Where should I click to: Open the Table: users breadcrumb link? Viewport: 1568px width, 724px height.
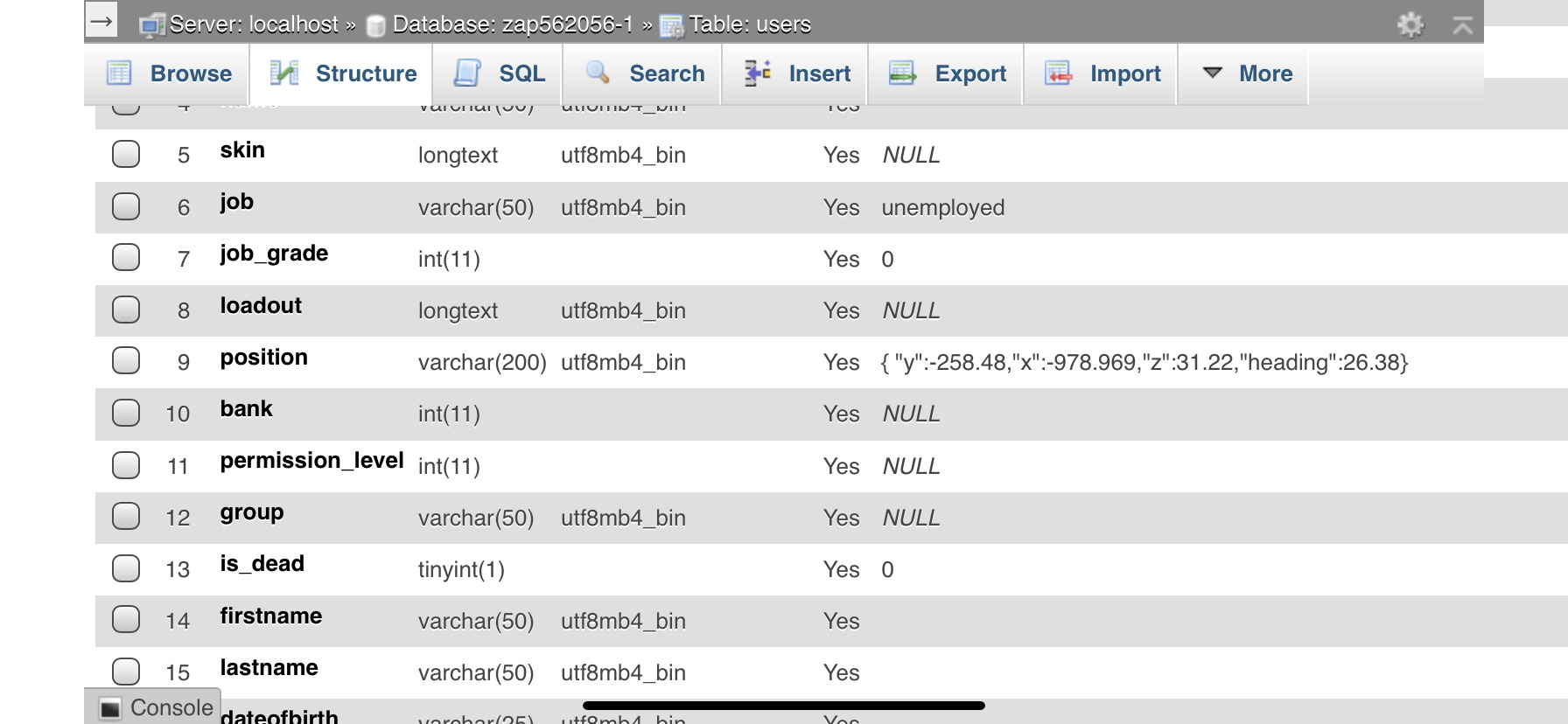(750, 24)
